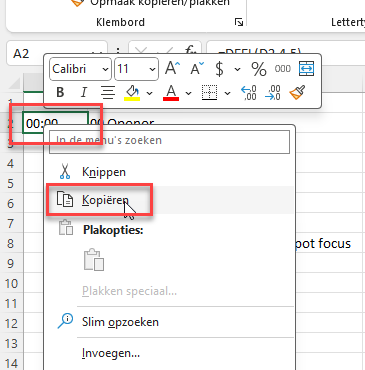Click the format painter brush icon
Viewport: 365px width, 370px height.
click(x=297, y=93)
